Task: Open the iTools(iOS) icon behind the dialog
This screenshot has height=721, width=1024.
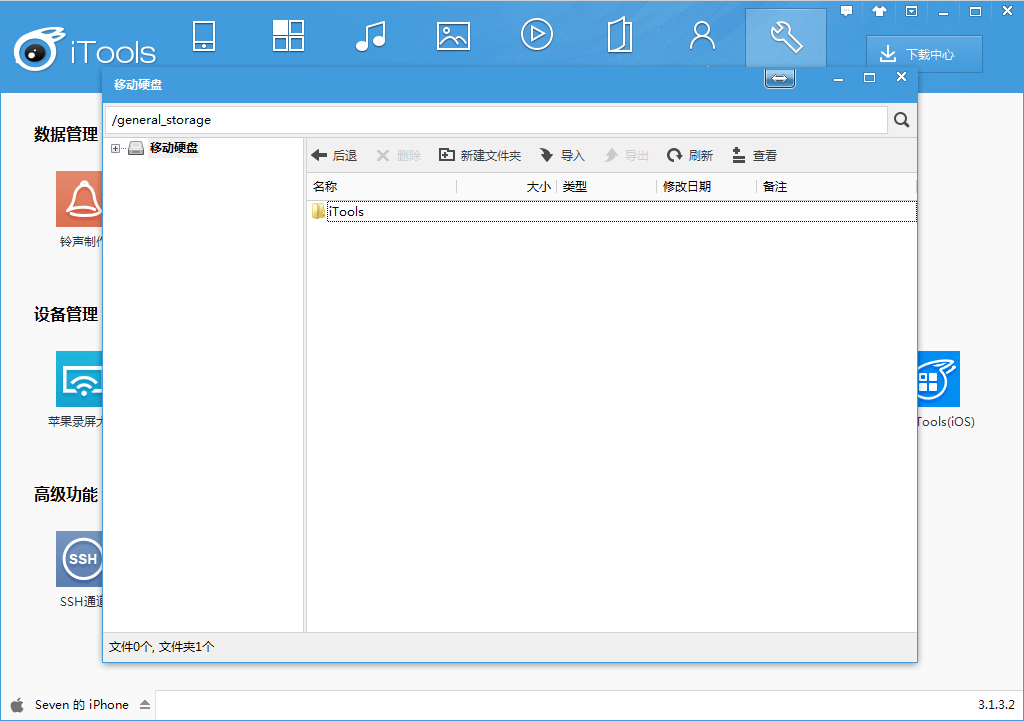Action: click(939, 379)
